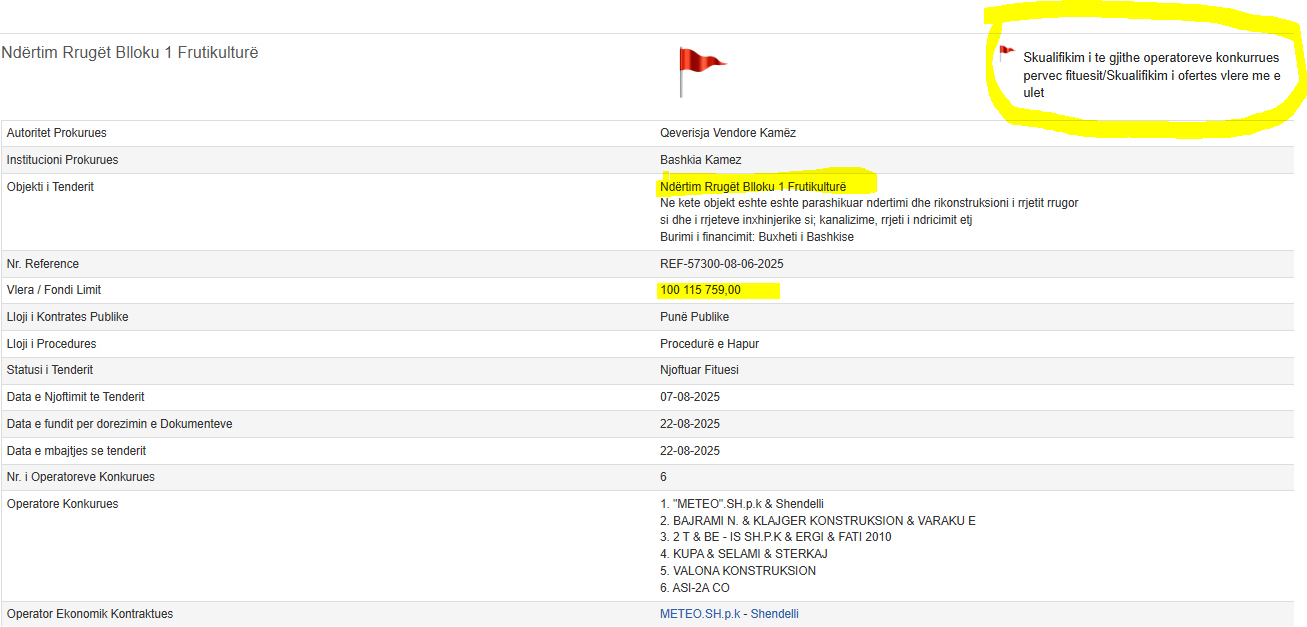Click the Bashkia Kamez institution value

(700, 160)
